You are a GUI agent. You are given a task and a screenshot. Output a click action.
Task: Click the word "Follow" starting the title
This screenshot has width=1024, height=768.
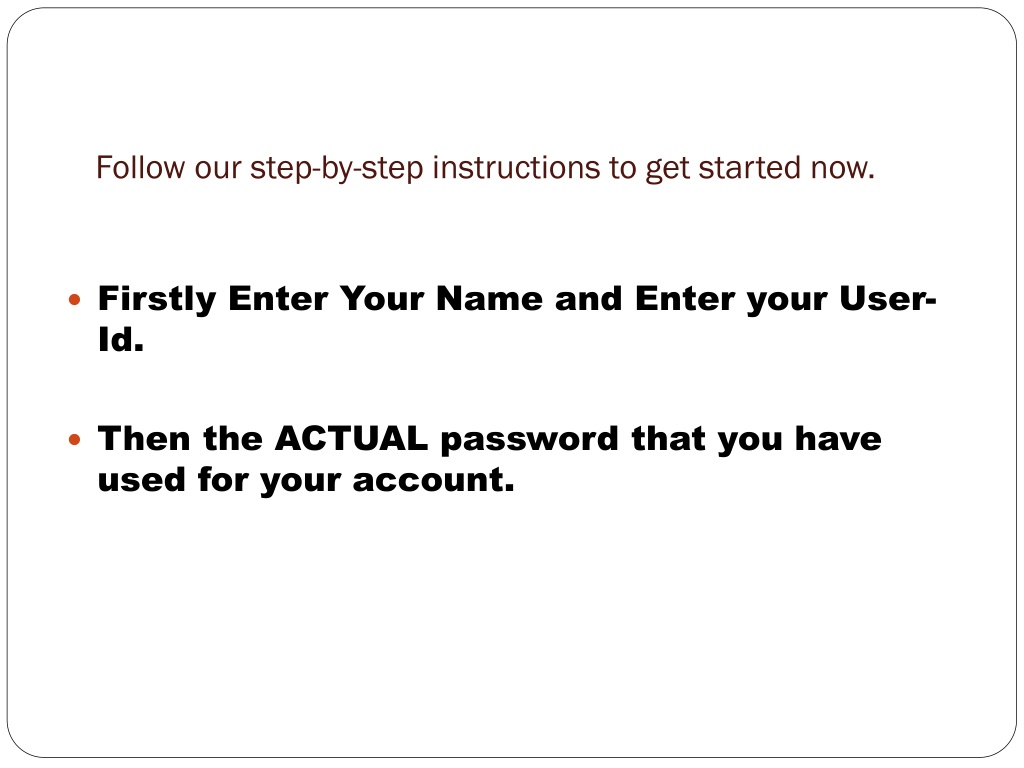click(140, 168)
